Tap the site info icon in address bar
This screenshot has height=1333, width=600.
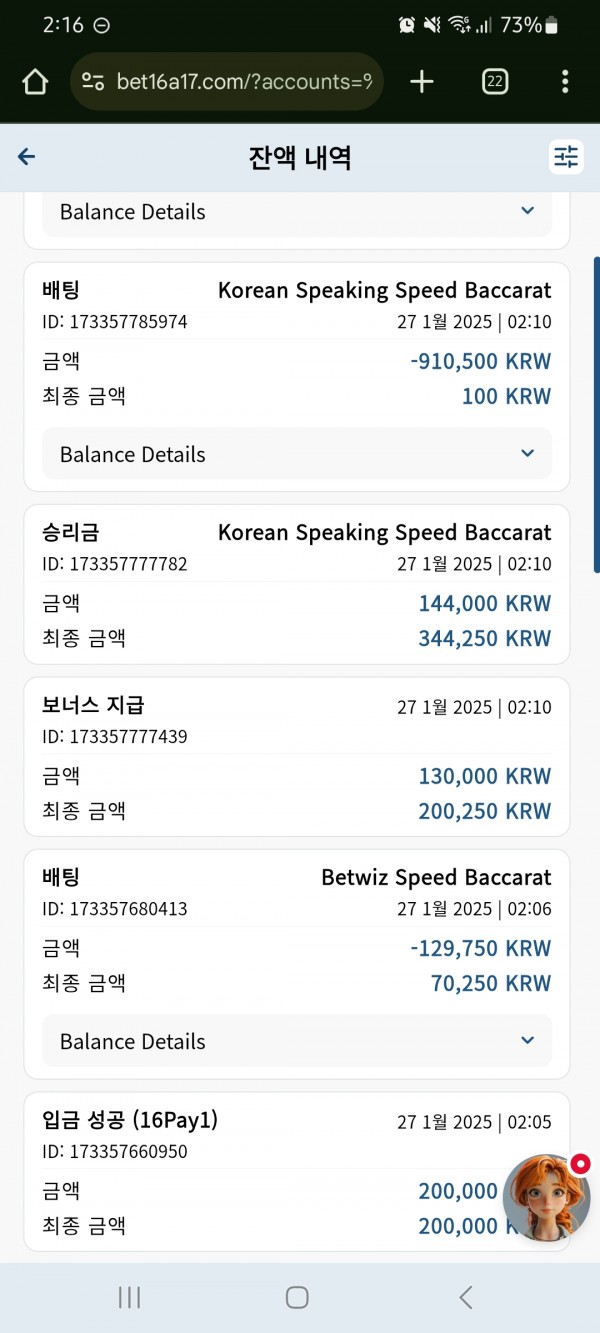click(93, 82)
